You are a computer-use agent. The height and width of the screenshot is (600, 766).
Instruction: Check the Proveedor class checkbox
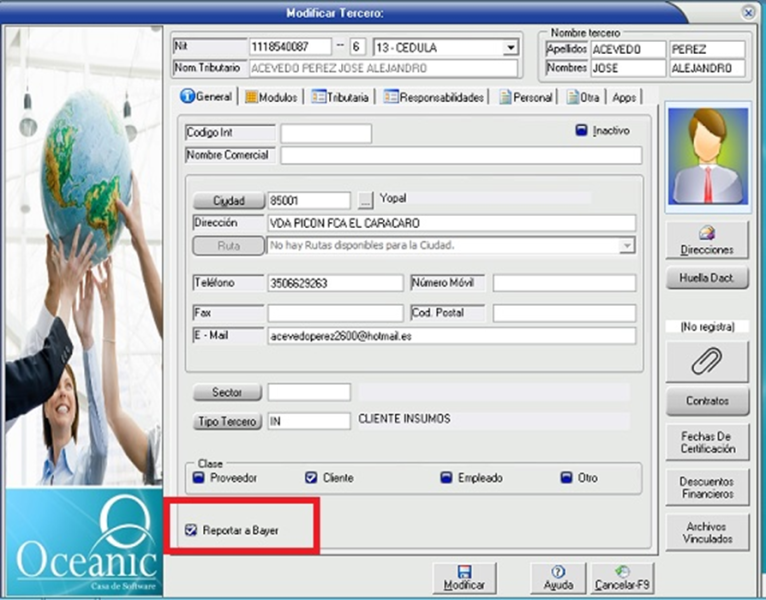coord(198,478)
